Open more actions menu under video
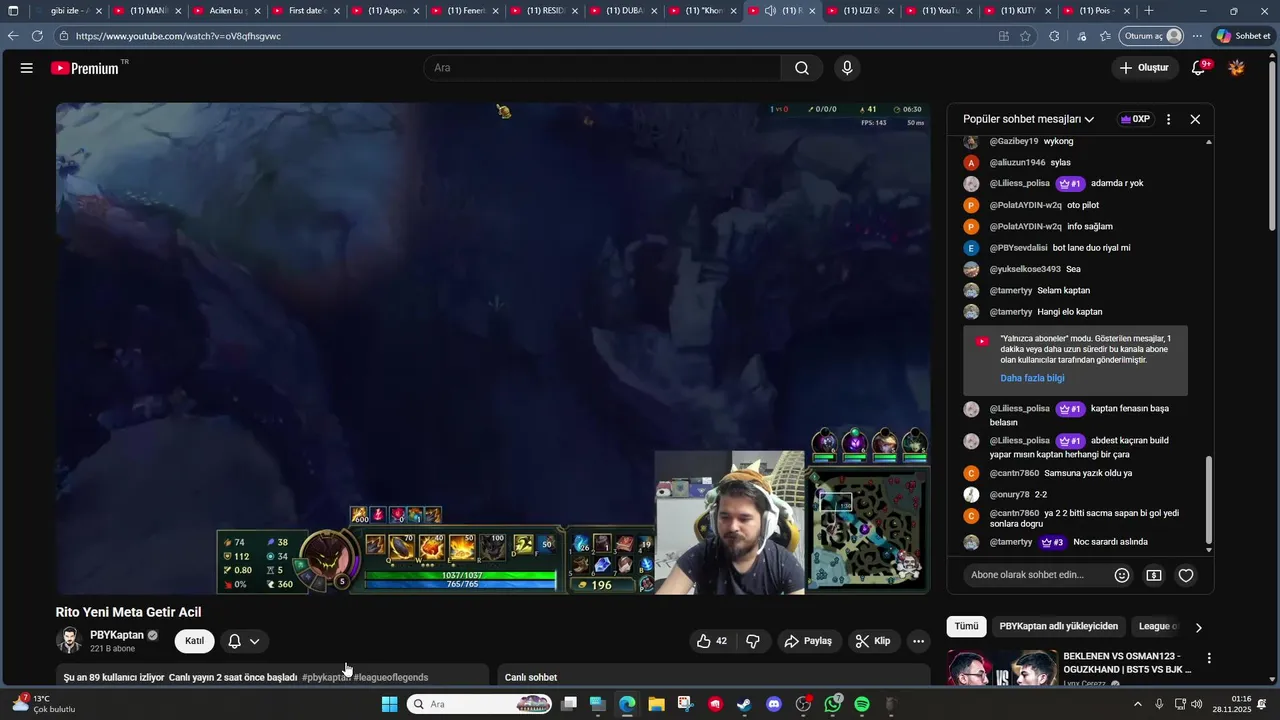The width and height of the screenshot is (1280, 720). click(918, 641)
